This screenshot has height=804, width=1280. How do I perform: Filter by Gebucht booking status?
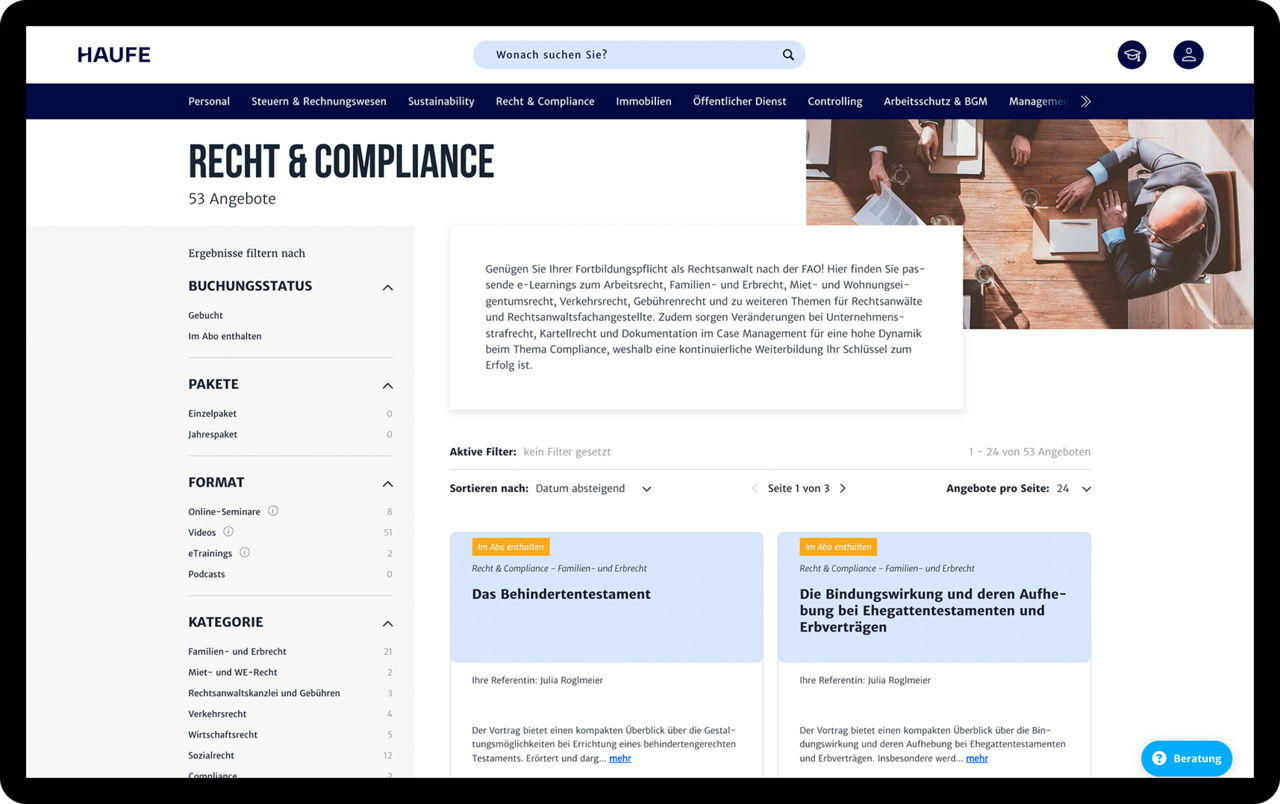point(205,315)
